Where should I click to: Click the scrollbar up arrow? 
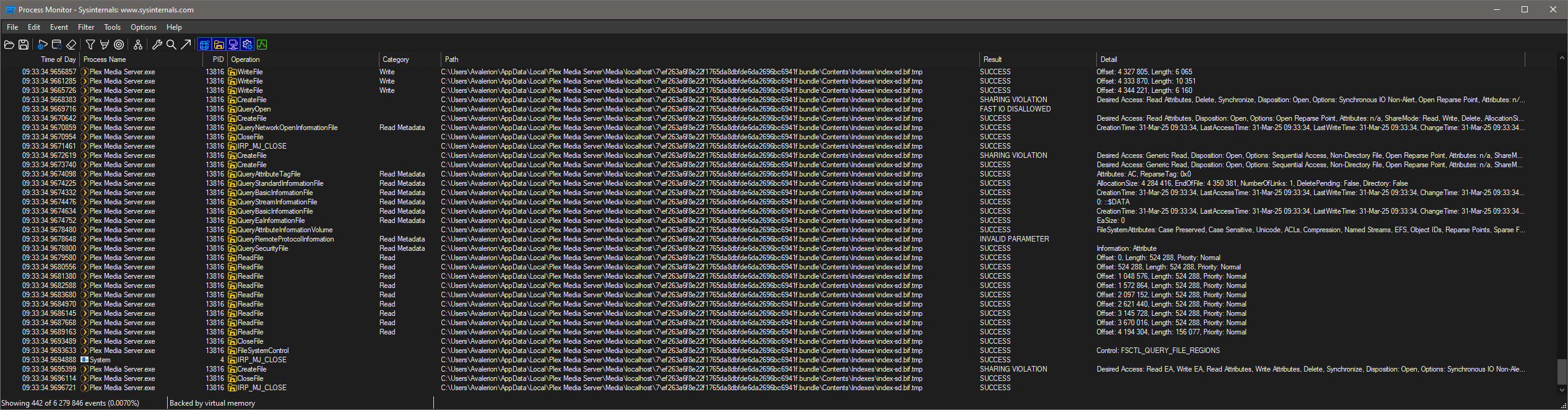1562,58
